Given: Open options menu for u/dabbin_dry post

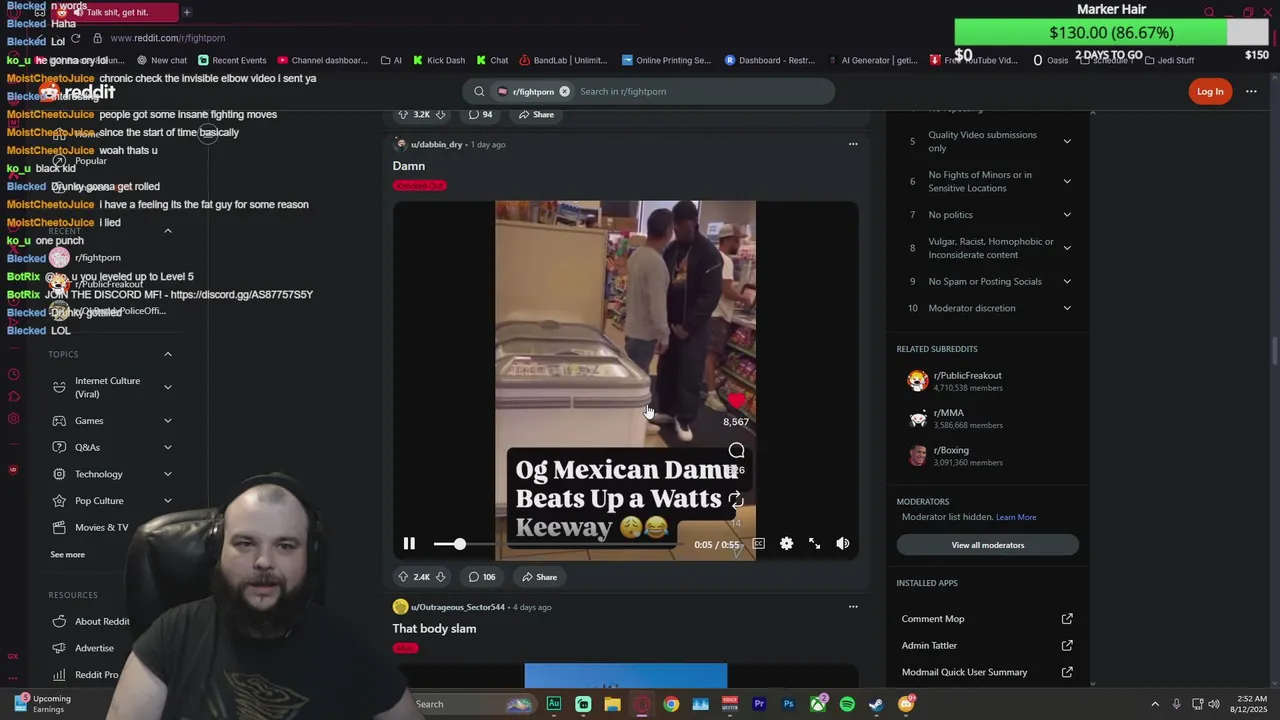Looking at the screenshot, I should click(x=853, y=144).
